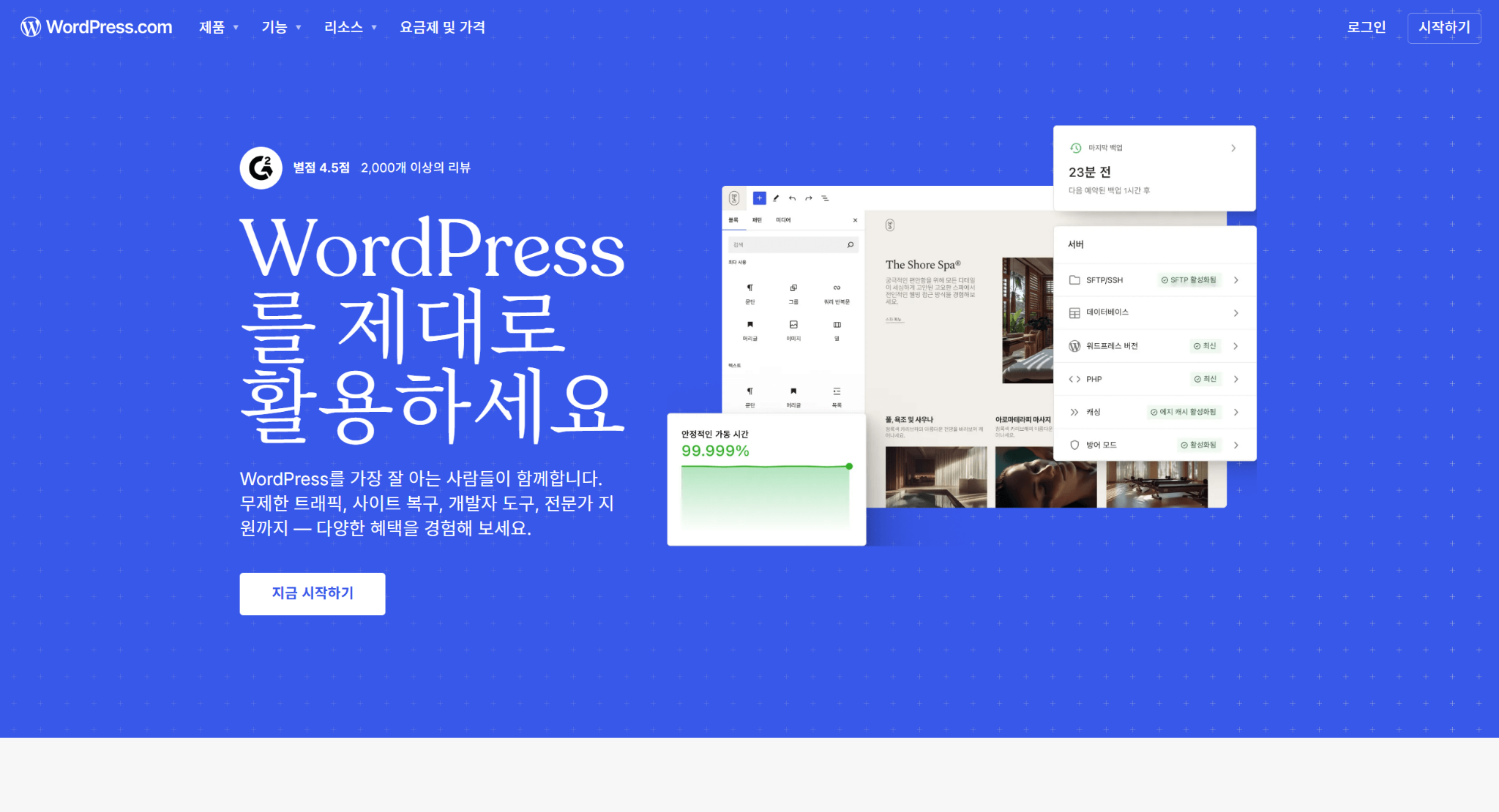
Task: Click the 엣지 캐시 활성화됨 status badge
Action: (1183, 412)
